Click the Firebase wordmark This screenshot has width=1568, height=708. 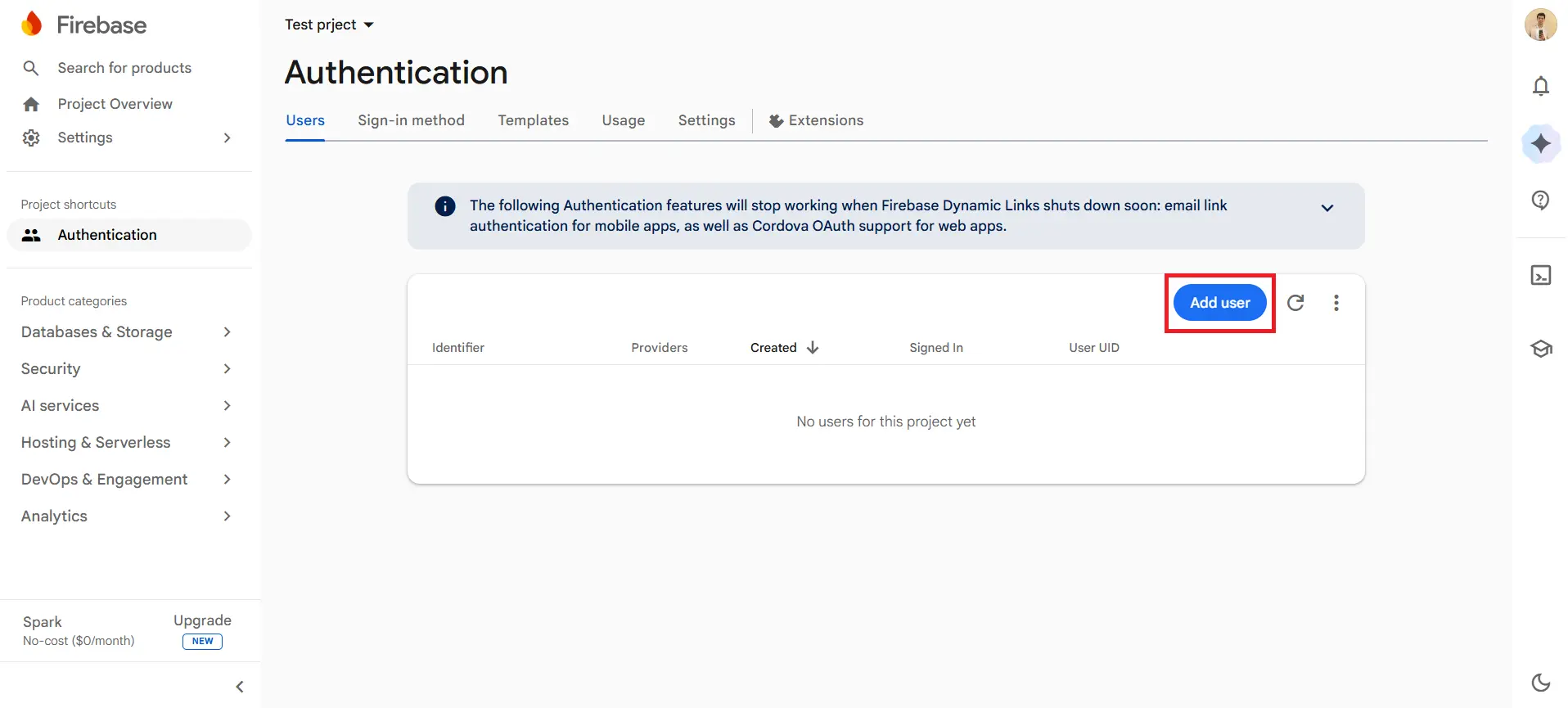coord(101,25)
